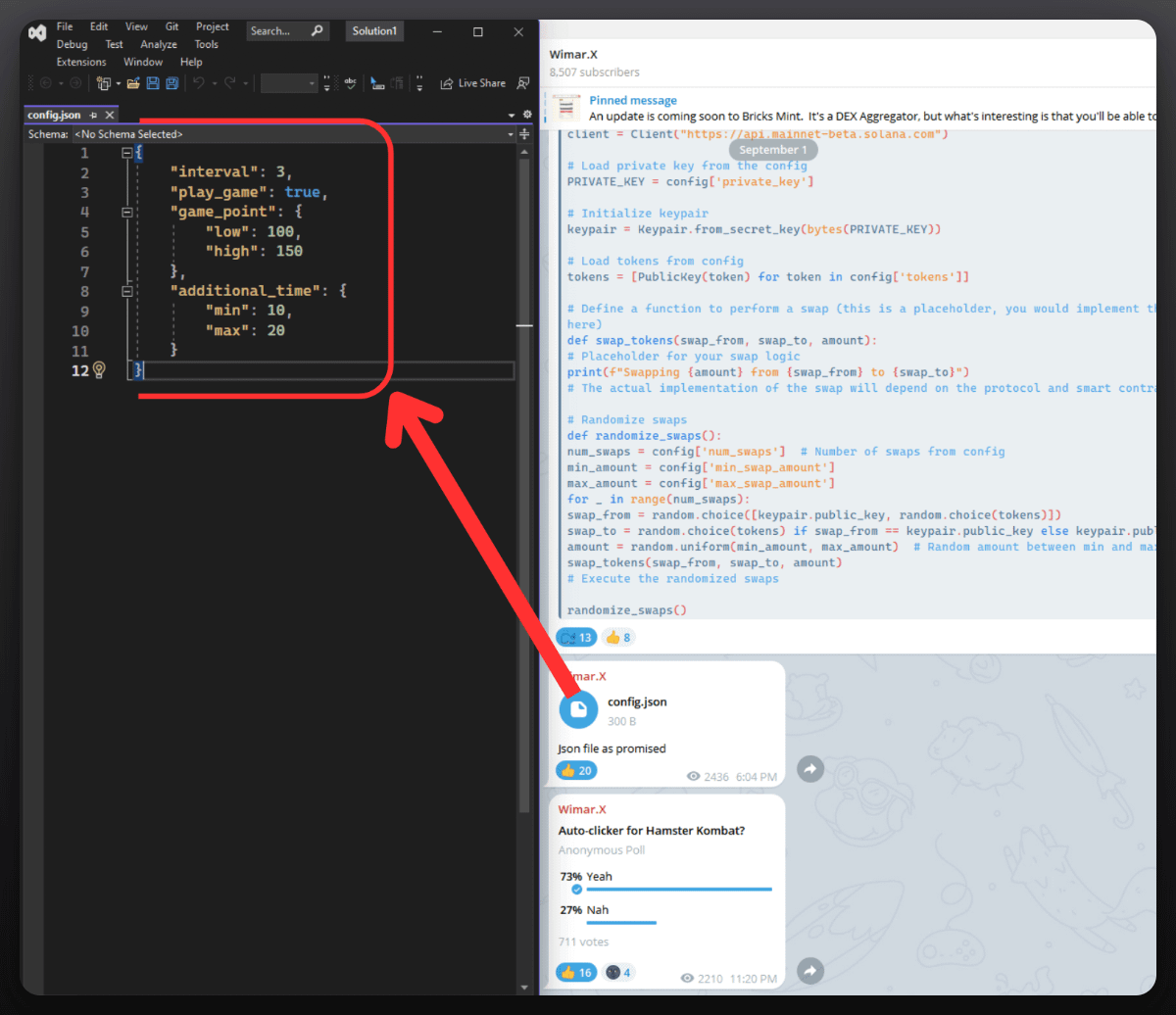1176x1015 pixels.
Task: Click the thumbs-up 16 reaction under poll
Action: coord(576,972)
